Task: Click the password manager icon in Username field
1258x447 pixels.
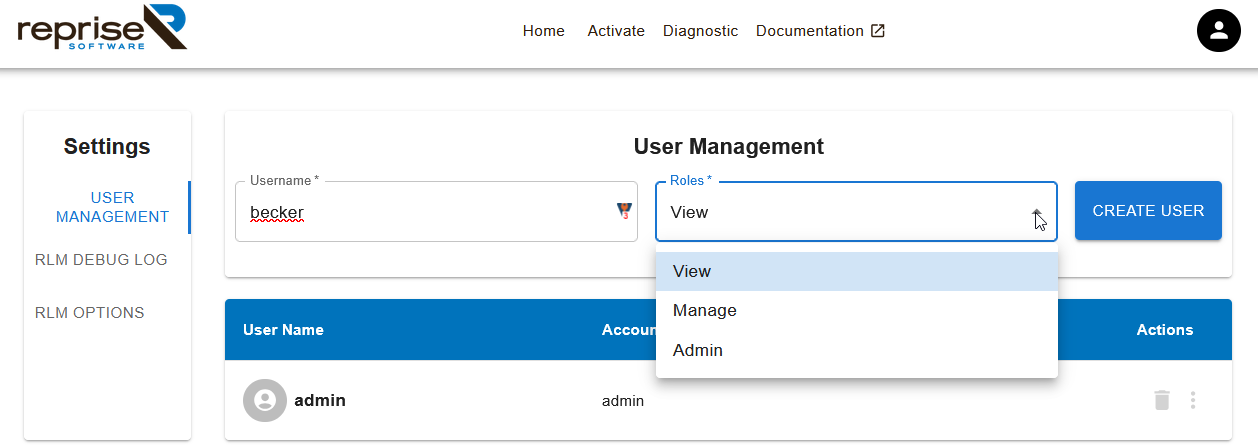Action: pos(624,211)
